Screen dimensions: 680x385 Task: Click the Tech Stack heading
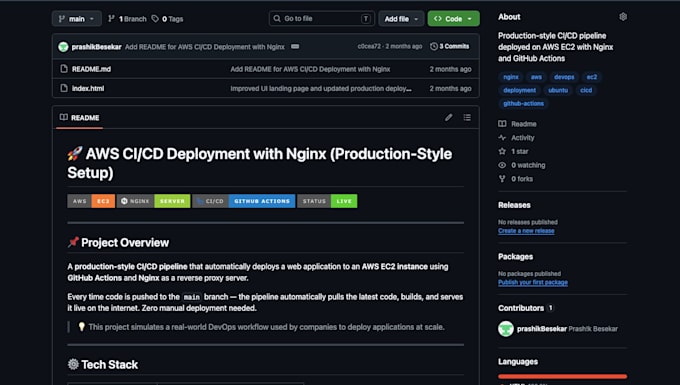pos(103,365)
